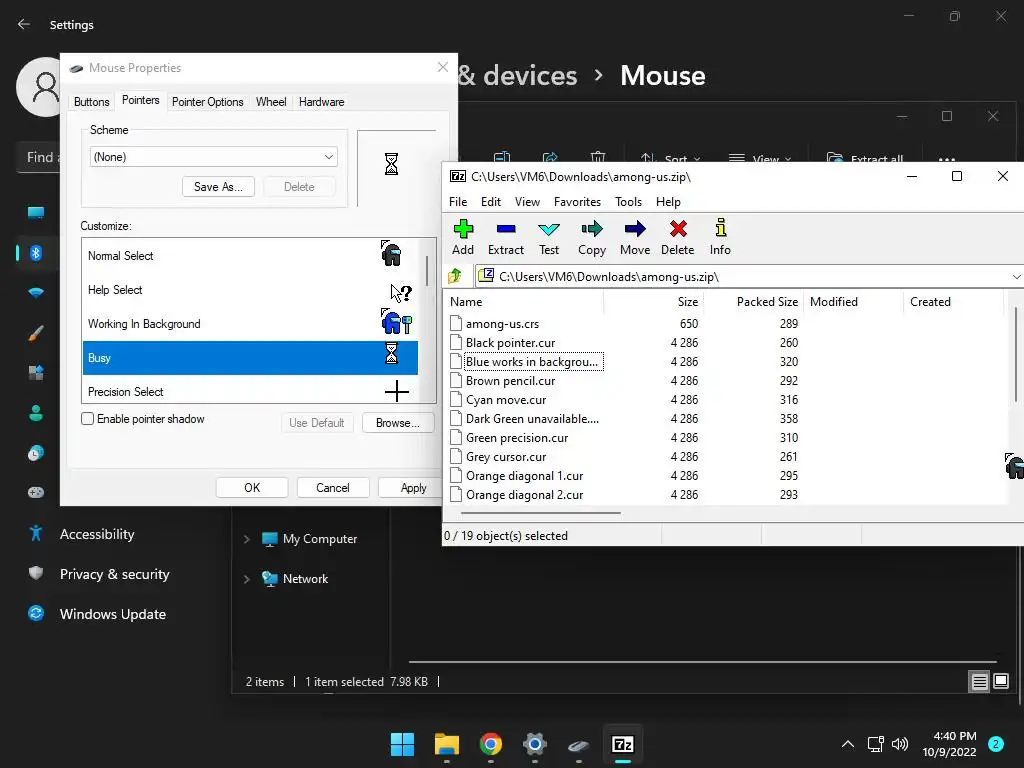Open Start menu from the taskbar

[x=402, y=744]
